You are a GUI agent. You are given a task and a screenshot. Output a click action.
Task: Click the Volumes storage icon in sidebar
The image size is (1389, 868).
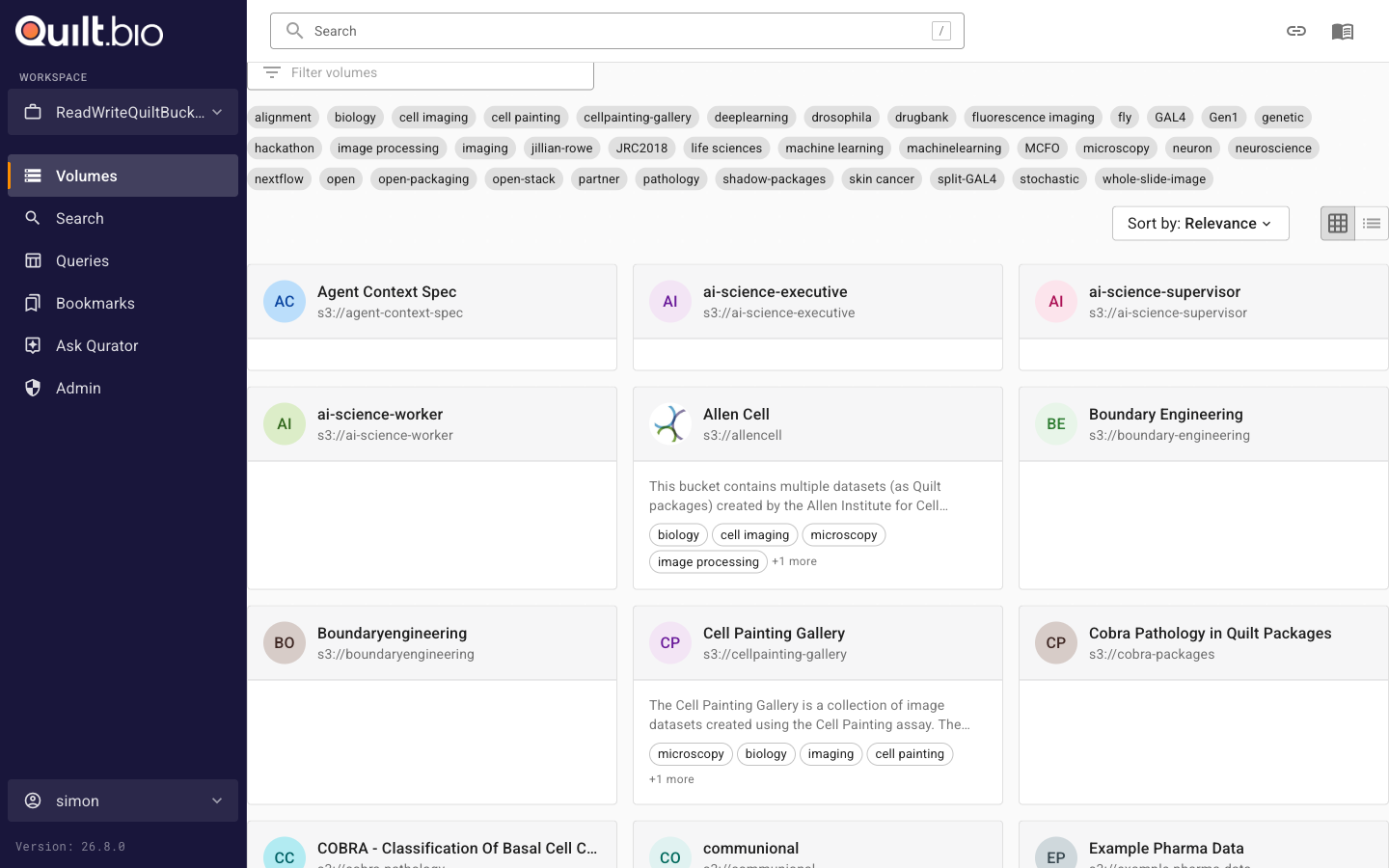[33, 176]
